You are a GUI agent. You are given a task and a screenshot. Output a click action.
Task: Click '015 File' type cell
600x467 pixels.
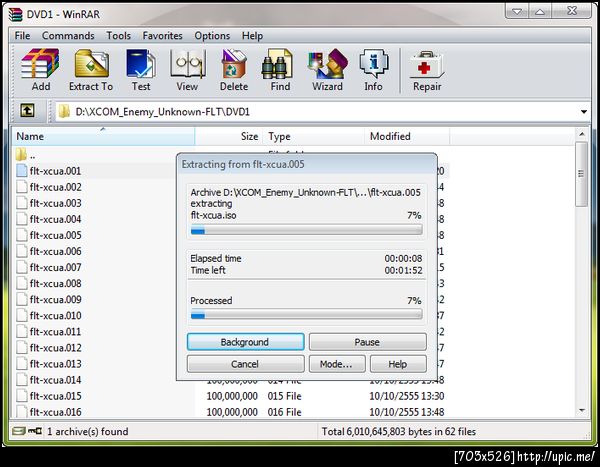284,396
